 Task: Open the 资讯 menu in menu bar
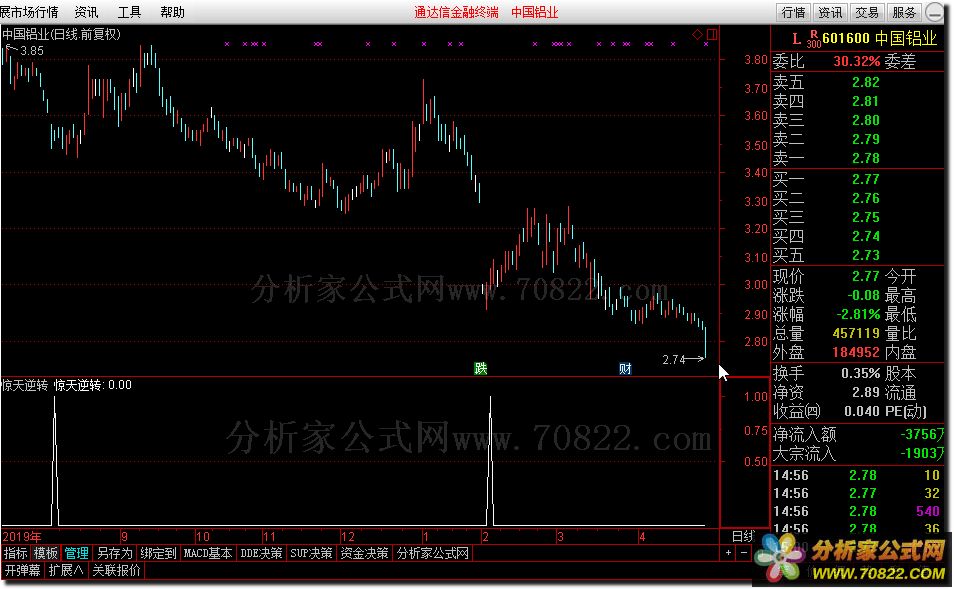point(86,12)
